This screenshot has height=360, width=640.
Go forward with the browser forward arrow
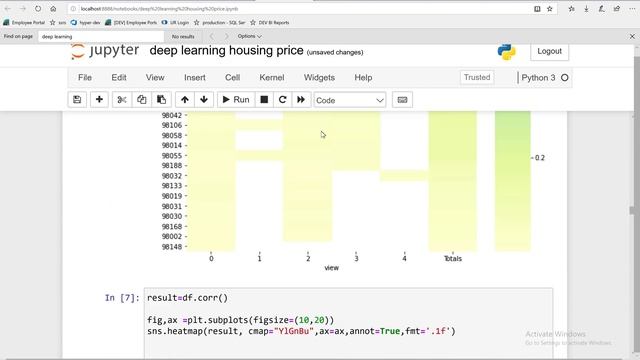[x=23, y=9]
